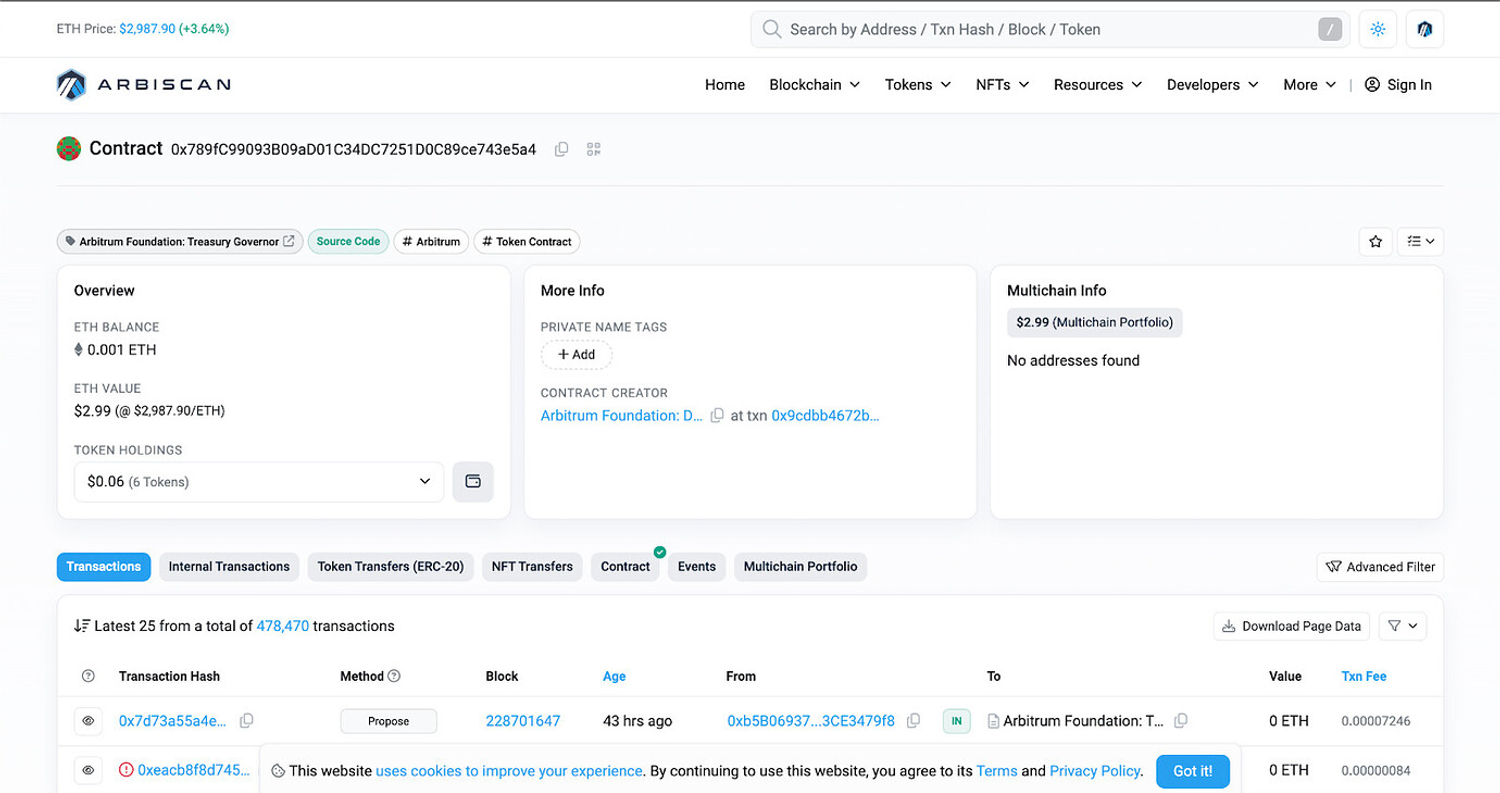Open the 478,470 transactions total link
Image resolution: width=1500 pixels, height=793 pixels.
(x=283, y=626)
